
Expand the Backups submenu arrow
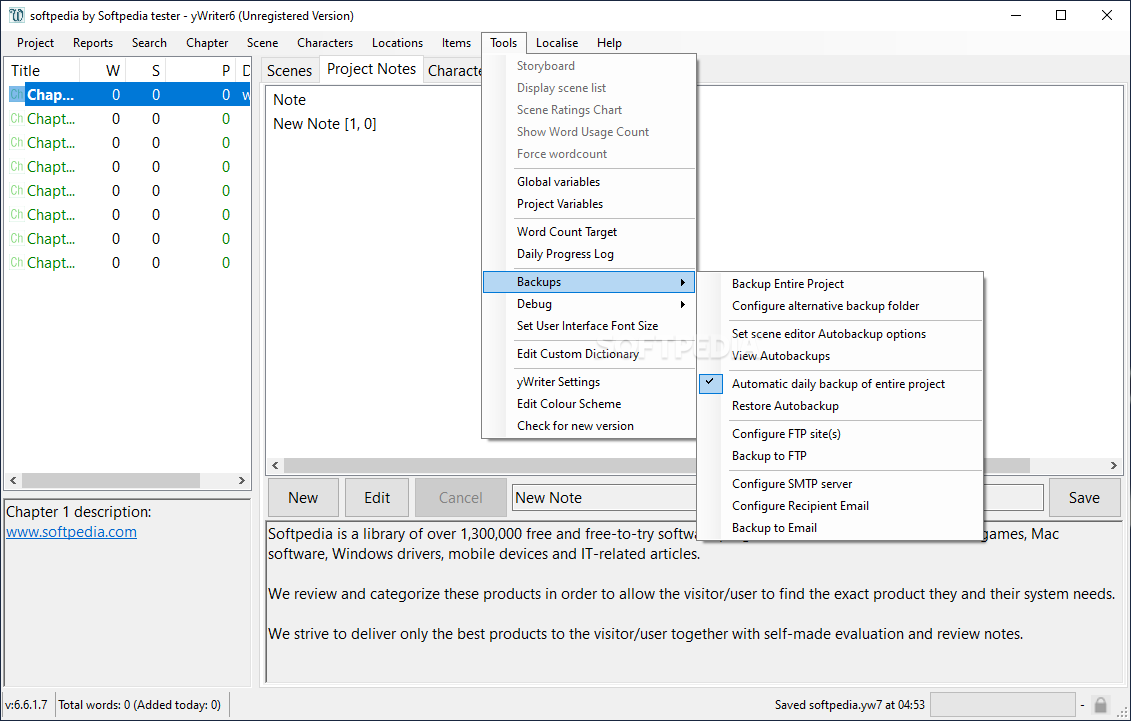(x=682, y=283)
